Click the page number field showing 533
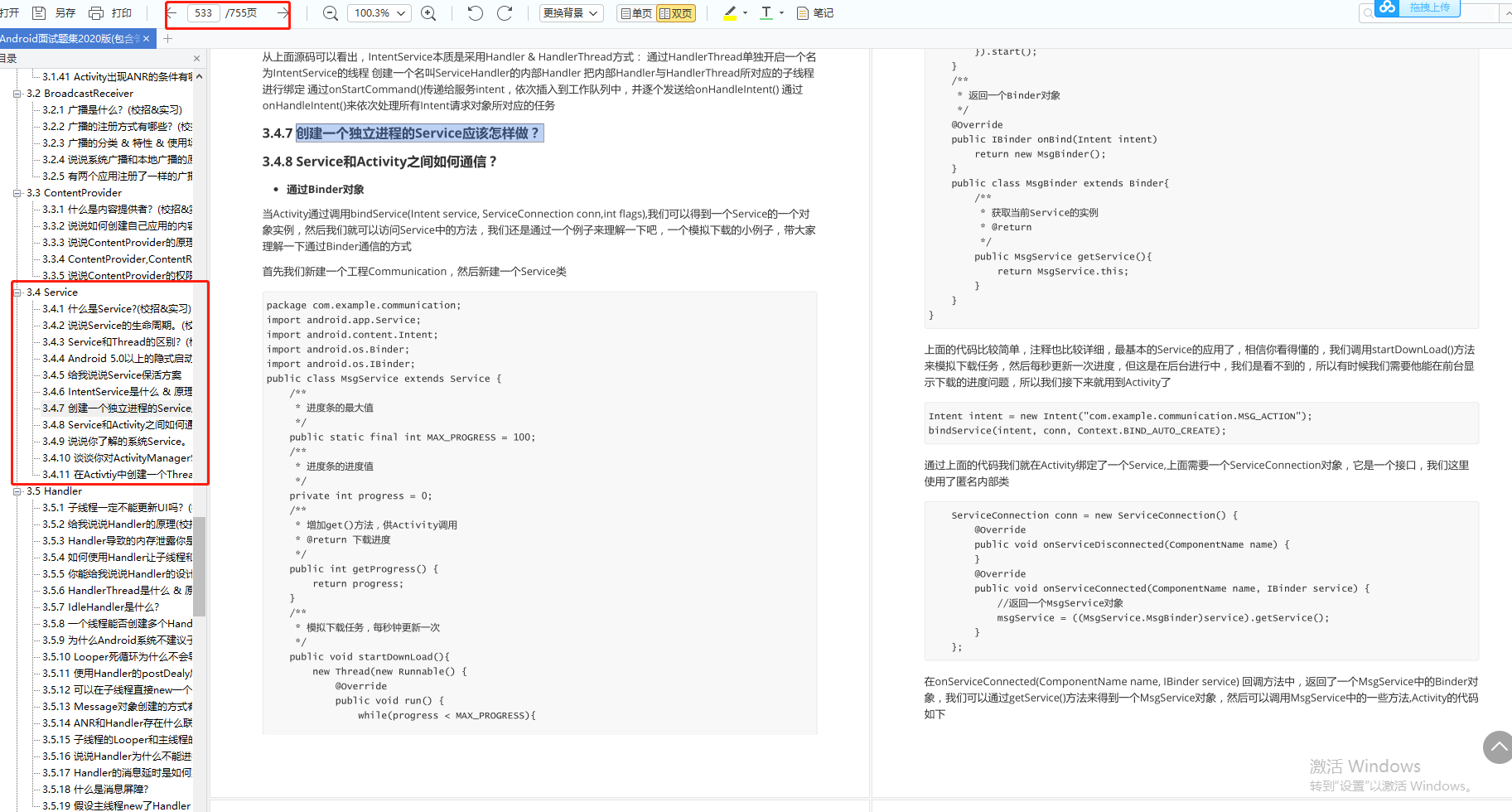 (x=204, y=12)
